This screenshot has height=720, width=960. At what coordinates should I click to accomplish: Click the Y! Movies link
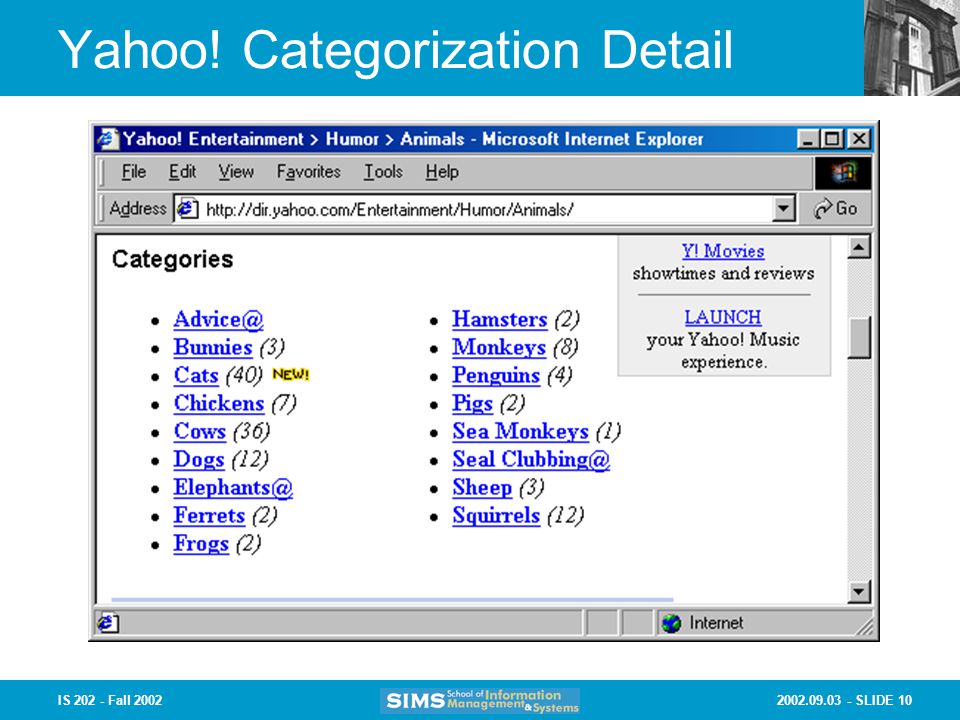point(723,251)
